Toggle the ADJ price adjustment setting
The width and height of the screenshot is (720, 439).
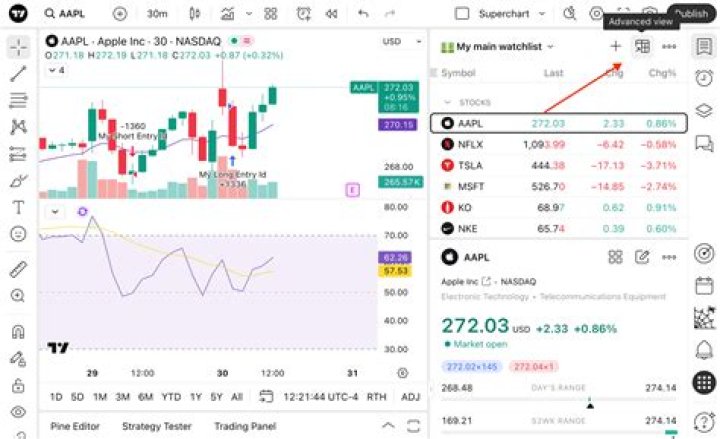coord(410,397)
